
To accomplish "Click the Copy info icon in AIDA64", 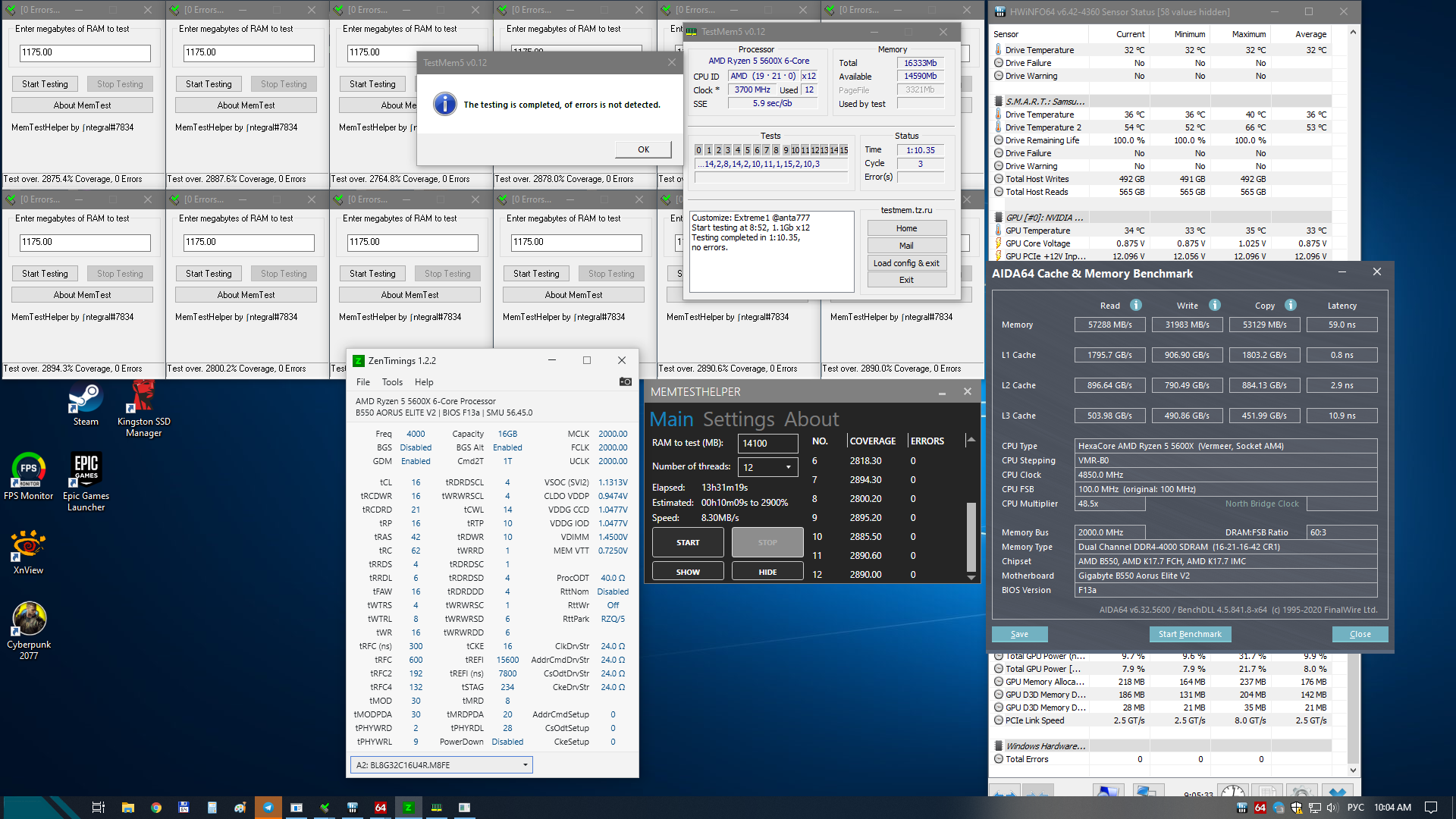I will [x=1290, y=305].
